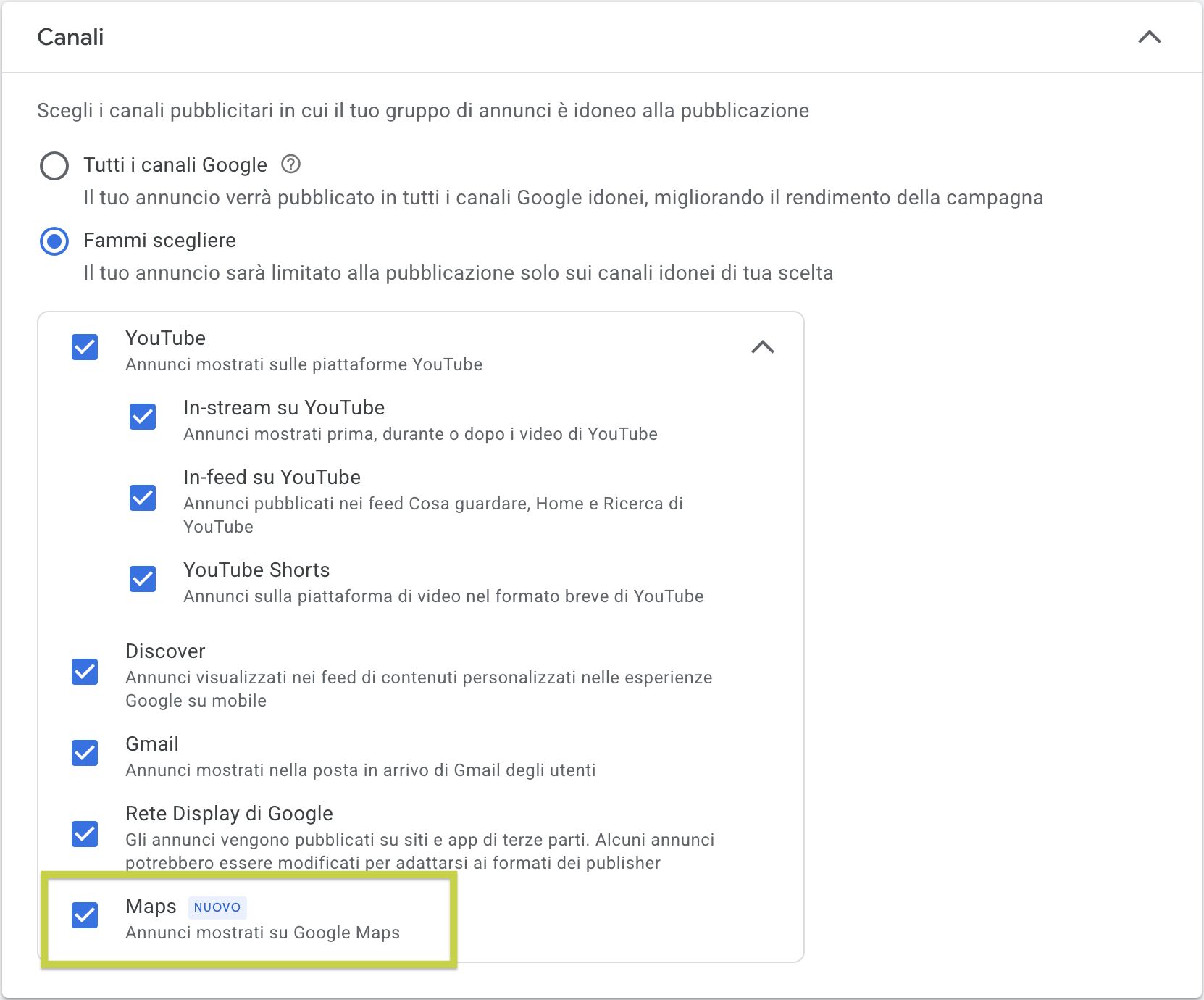
Task: Uncheck the In-stream su YouTube checkbox
Action: pyautogui.click(x=143, y=417)
